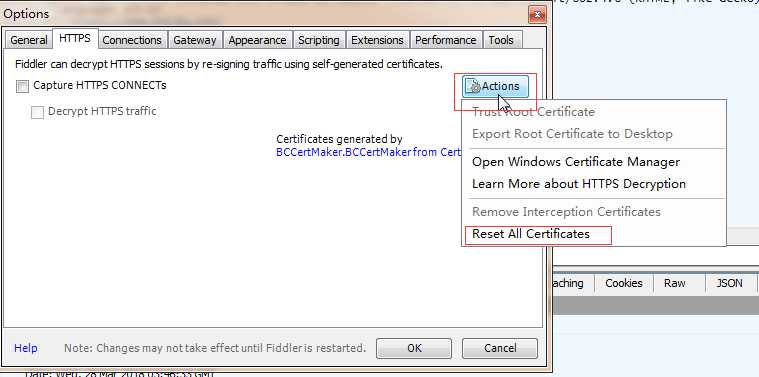Image resolution: width=759 pixels, height=377 pixels.
Task: Open the Scripting tab
Action: click(319, 40)
